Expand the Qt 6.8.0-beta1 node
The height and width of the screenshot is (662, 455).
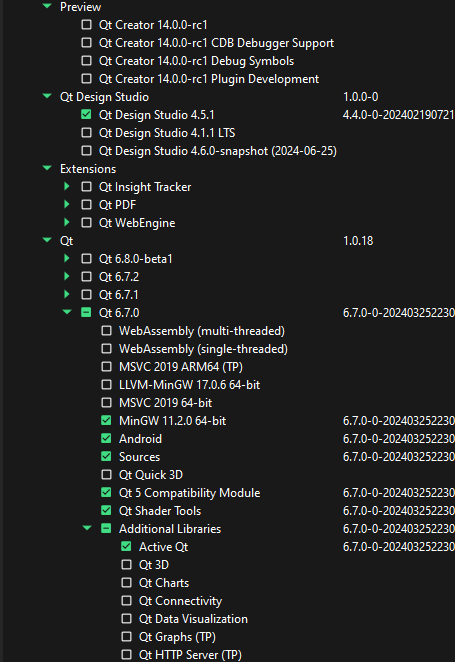click(x=66, y=258)
